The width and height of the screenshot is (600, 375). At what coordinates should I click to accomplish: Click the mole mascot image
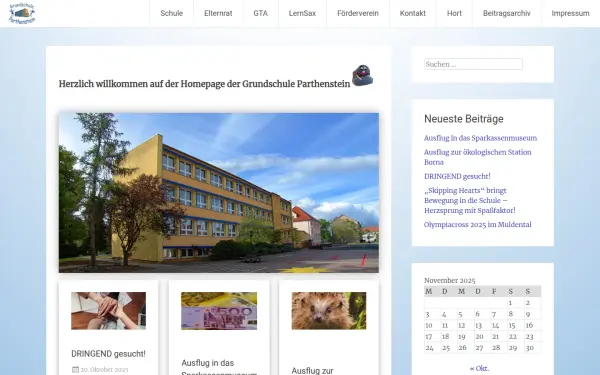[362, 75]
